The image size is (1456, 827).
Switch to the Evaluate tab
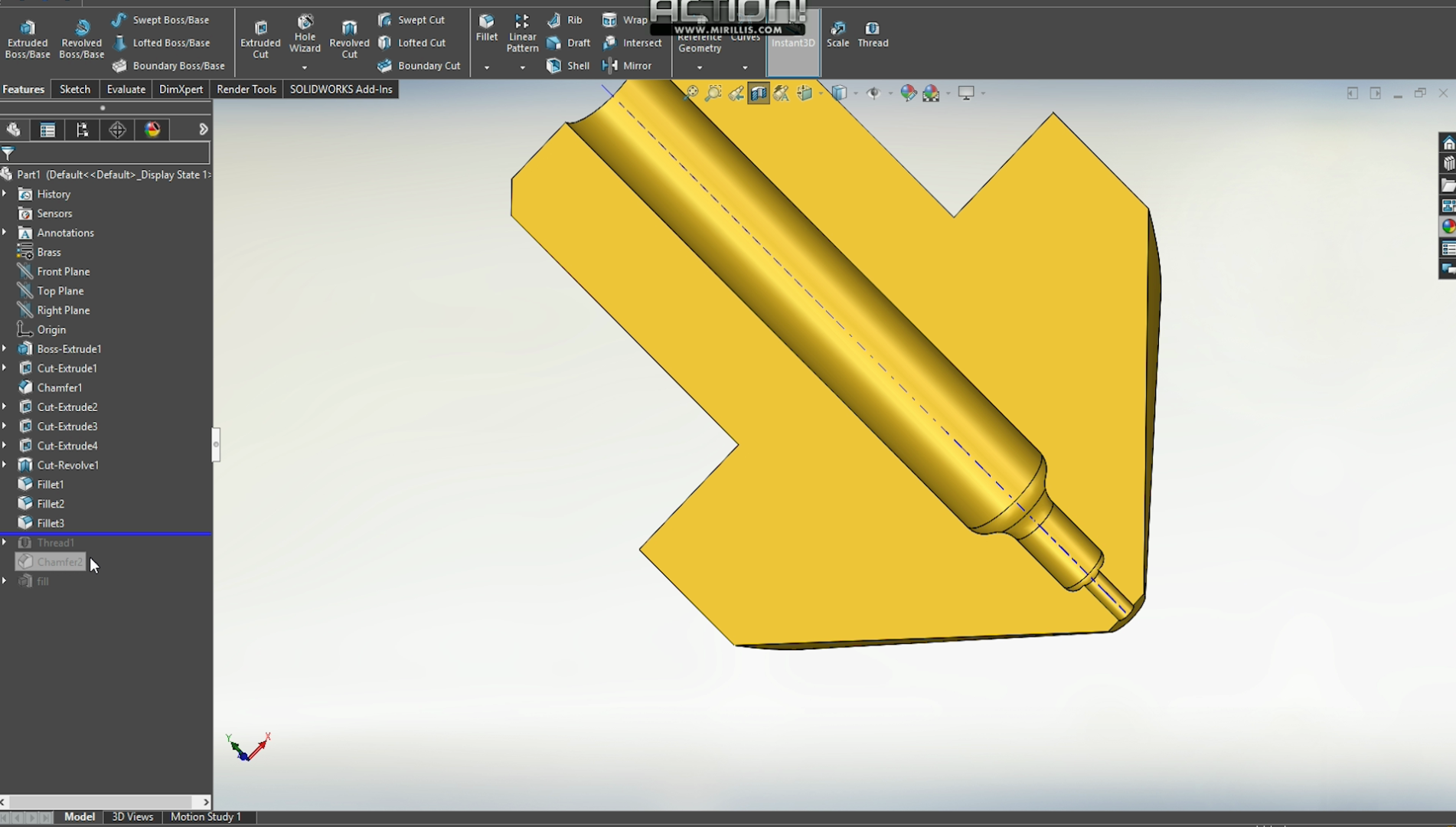(x=126, y=89)
